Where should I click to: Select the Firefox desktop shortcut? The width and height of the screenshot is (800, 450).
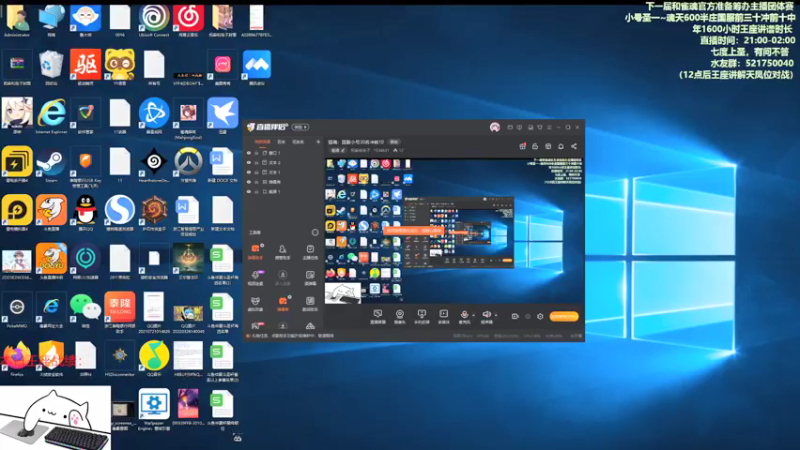click(x=17, y=359)
